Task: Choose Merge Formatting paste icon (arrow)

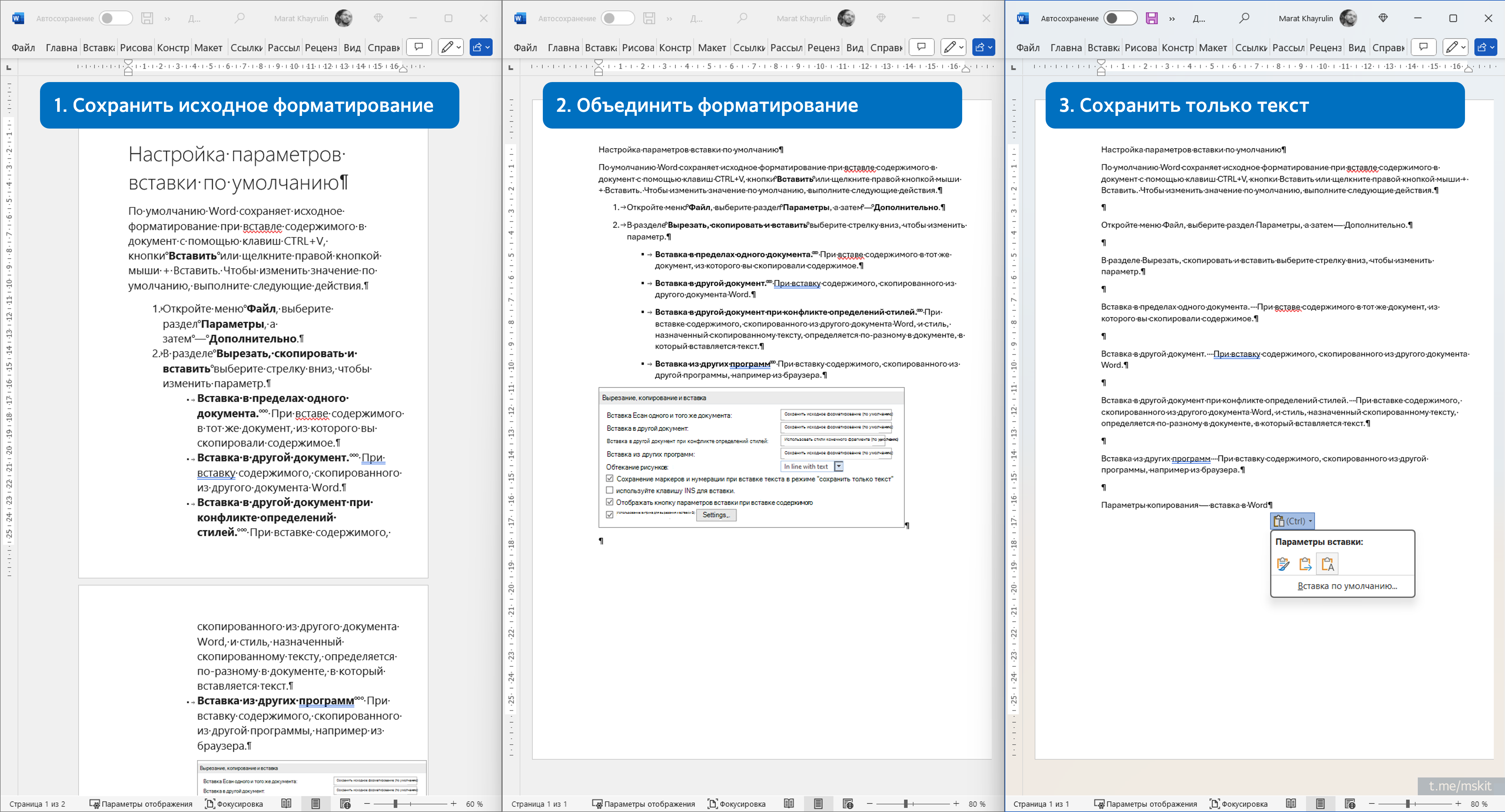Action: 1305,564
